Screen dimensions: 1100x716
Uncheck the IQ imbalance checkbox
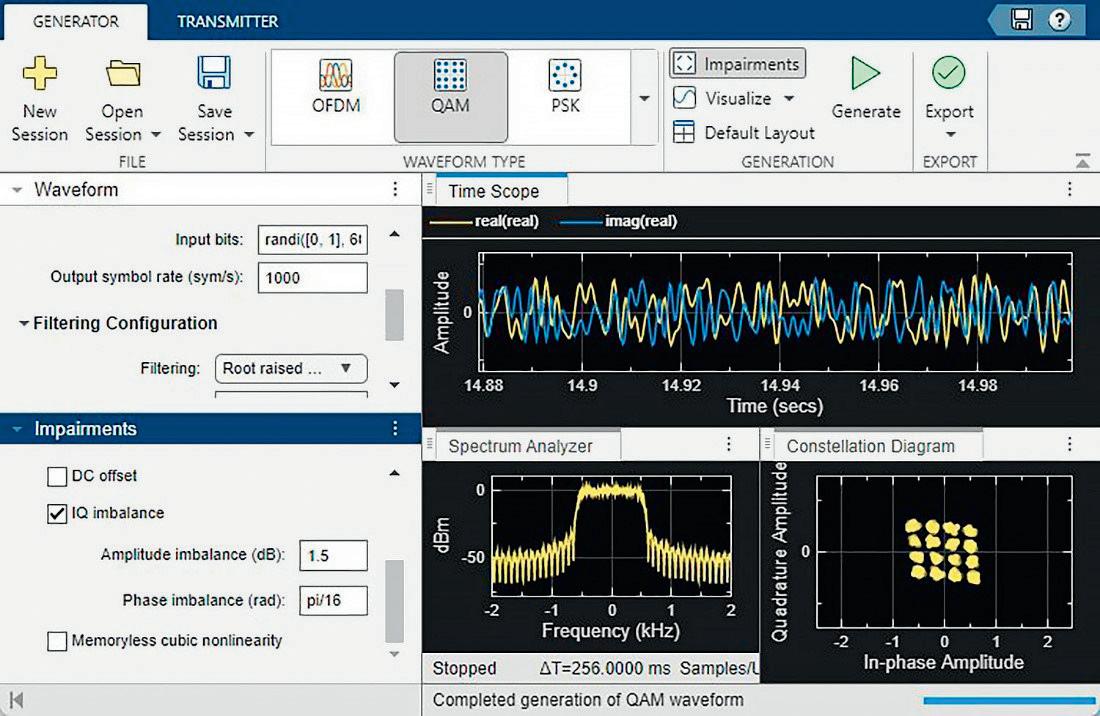[x=57, y=514]
